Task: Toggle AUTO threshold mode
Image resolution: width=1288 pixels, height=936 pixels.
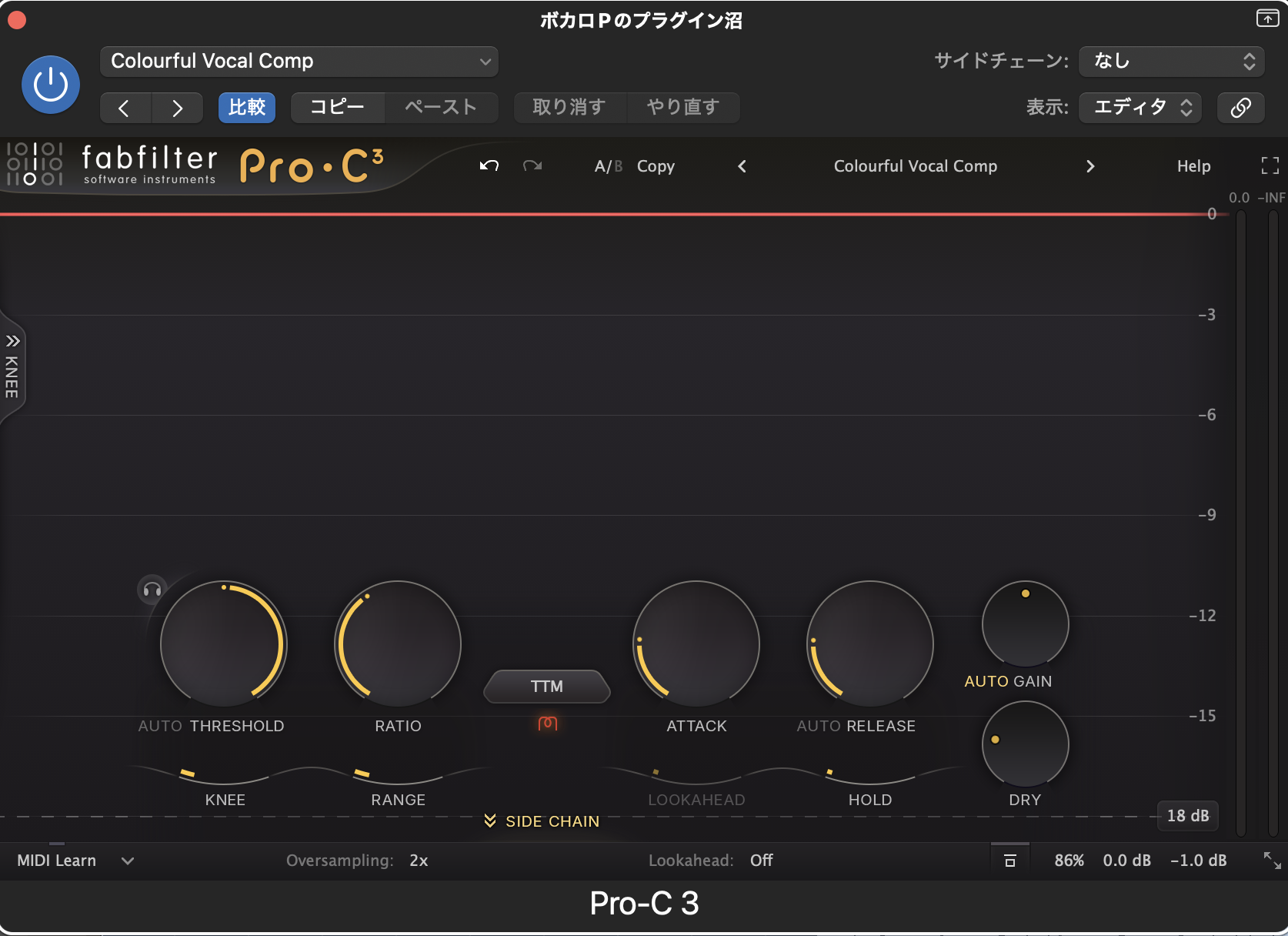Action: click(160, 726)
